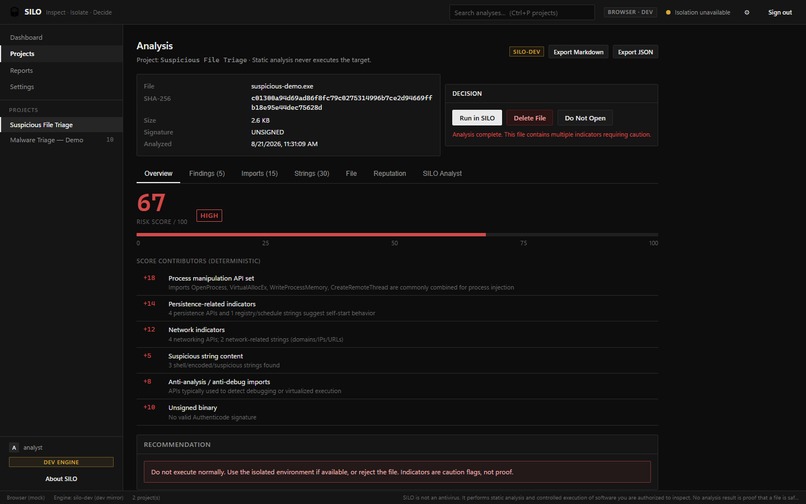Click the suspicious-demo.exe file name
This screenshot has width=806, height=504.
282,86
